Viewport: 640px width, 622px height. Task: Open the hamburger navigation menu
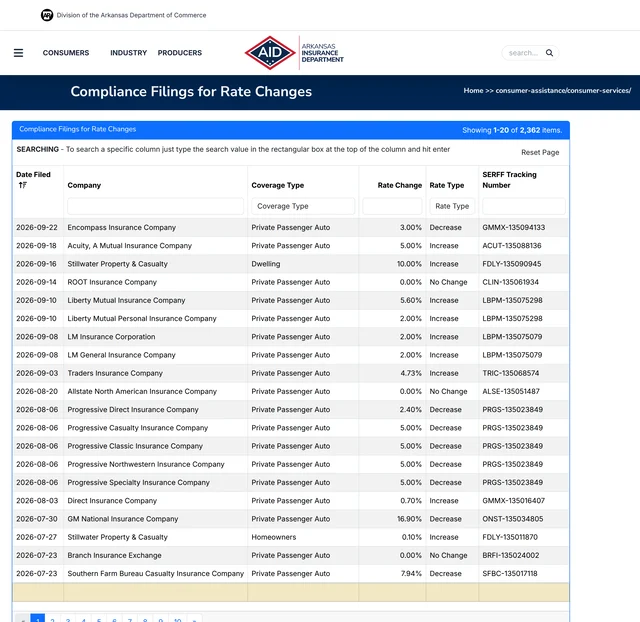[18, 53]
